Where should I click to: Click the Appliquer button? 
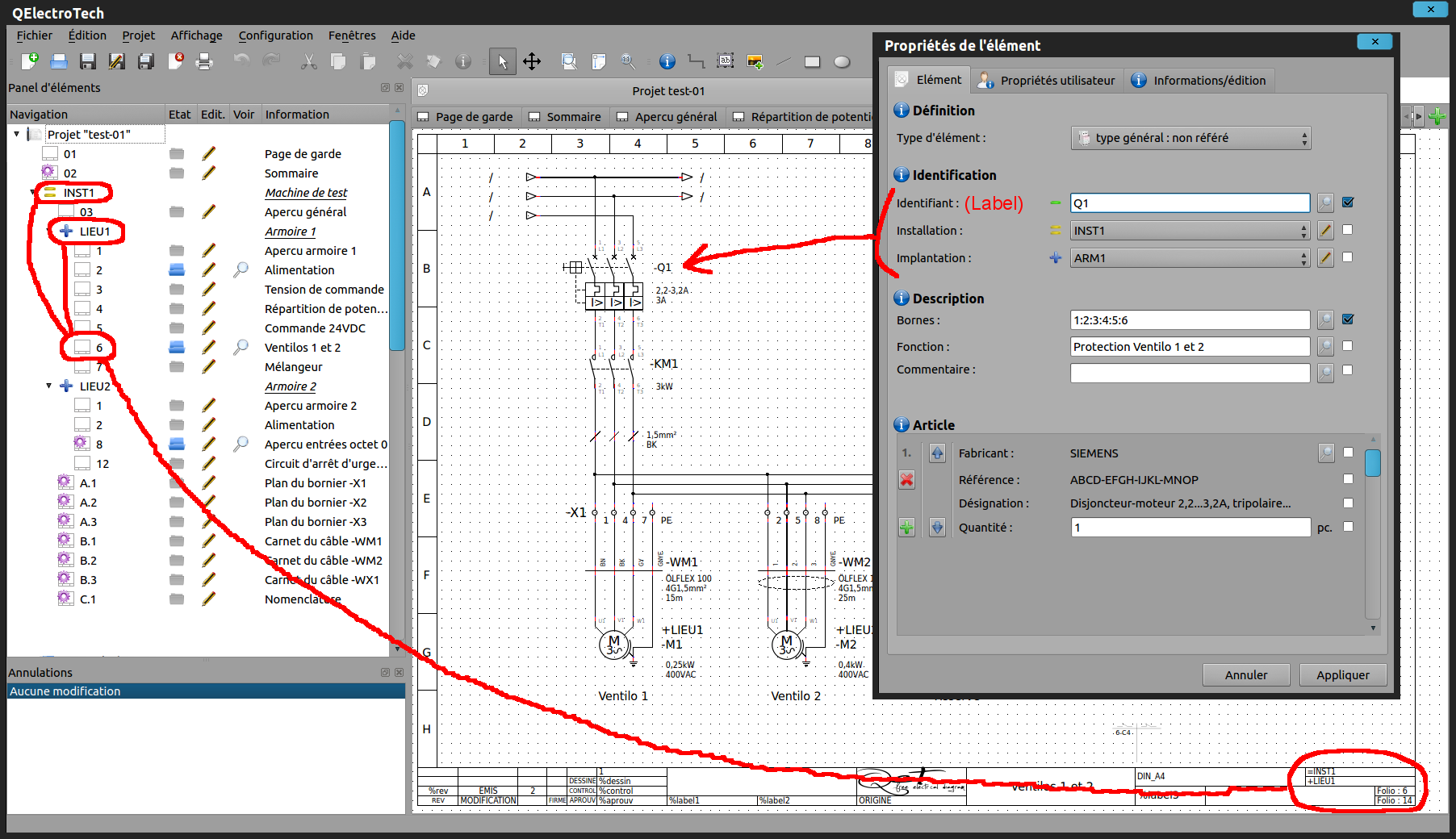[1342, 675]
